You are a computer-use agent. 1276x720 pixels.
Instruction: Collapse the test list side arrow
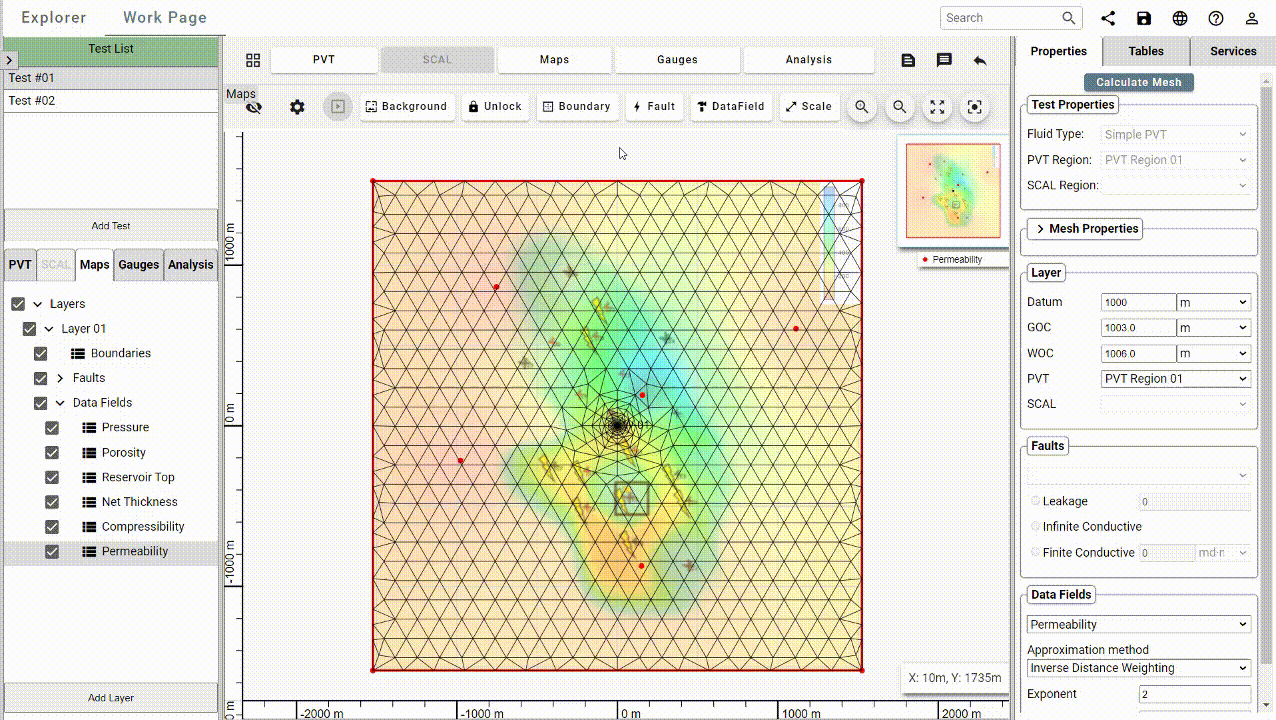coord(10,61)
